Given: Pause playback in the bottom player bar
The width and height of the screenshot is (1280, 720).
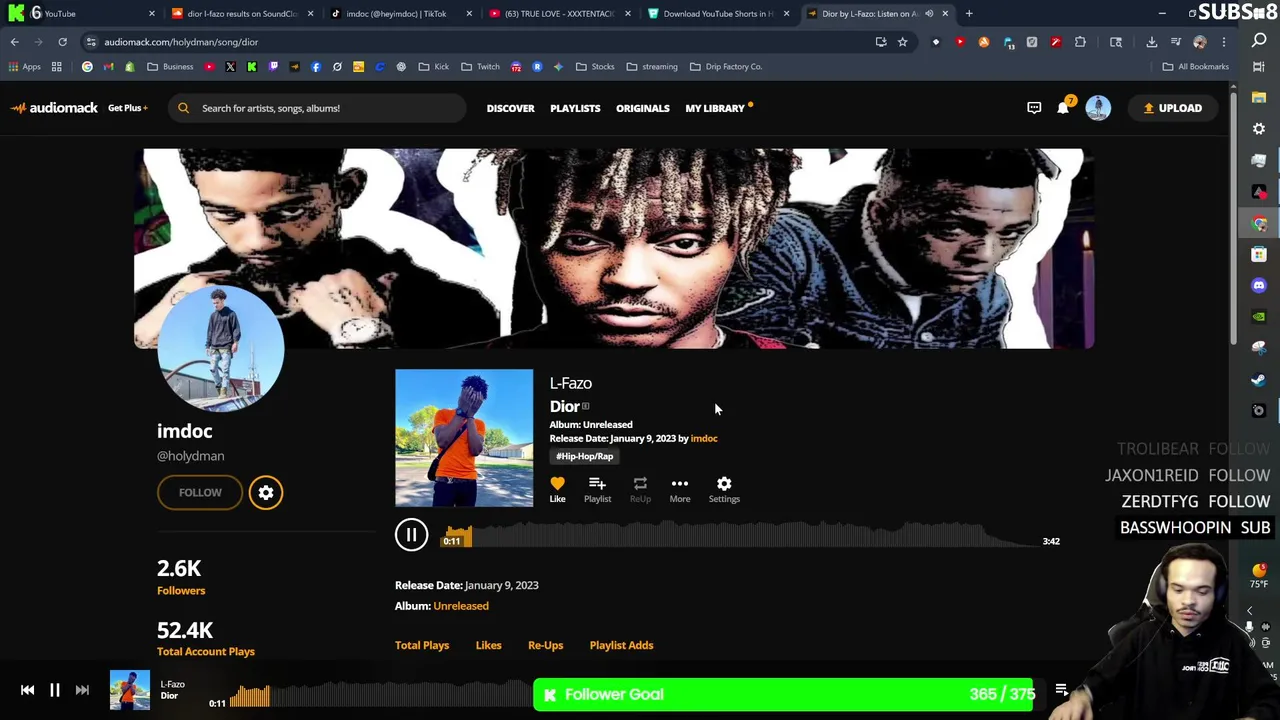Looking at the screenshot, I should (55, 690).
